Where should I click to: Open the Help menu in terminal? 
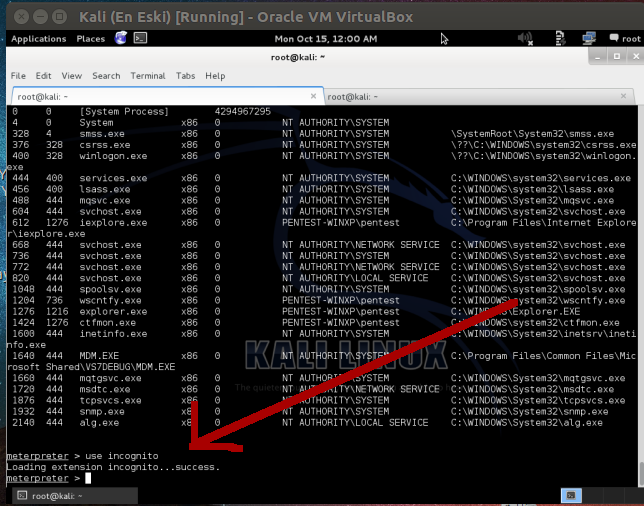[215, 76]
